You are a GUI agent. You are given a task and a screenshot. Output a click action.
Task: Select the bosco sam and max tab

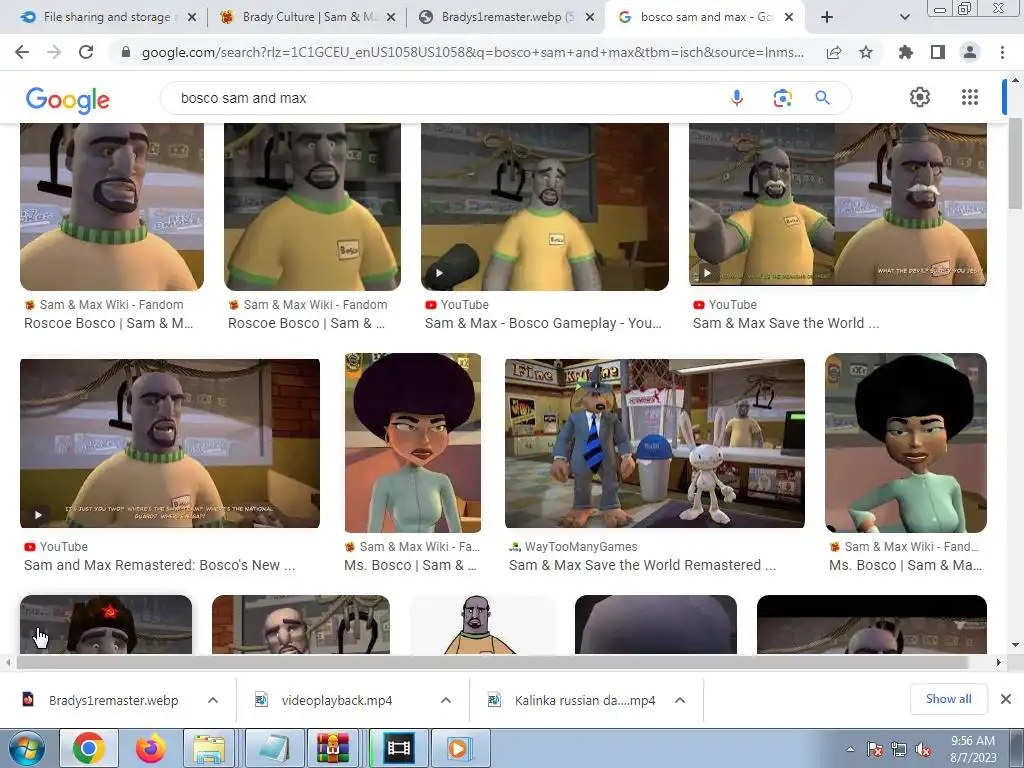pos(705,17)
